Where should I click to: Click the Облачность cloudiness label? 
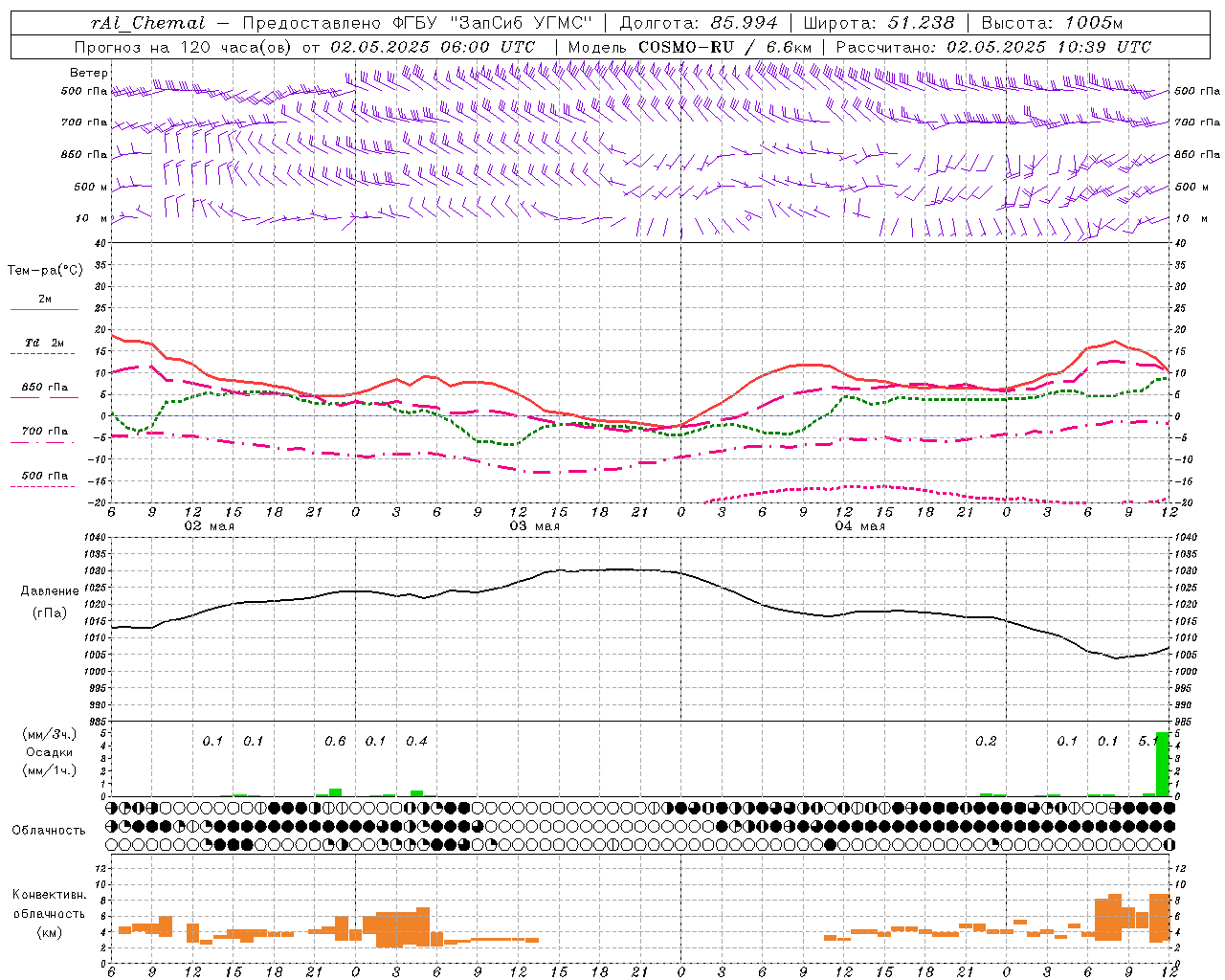(49, 830)
